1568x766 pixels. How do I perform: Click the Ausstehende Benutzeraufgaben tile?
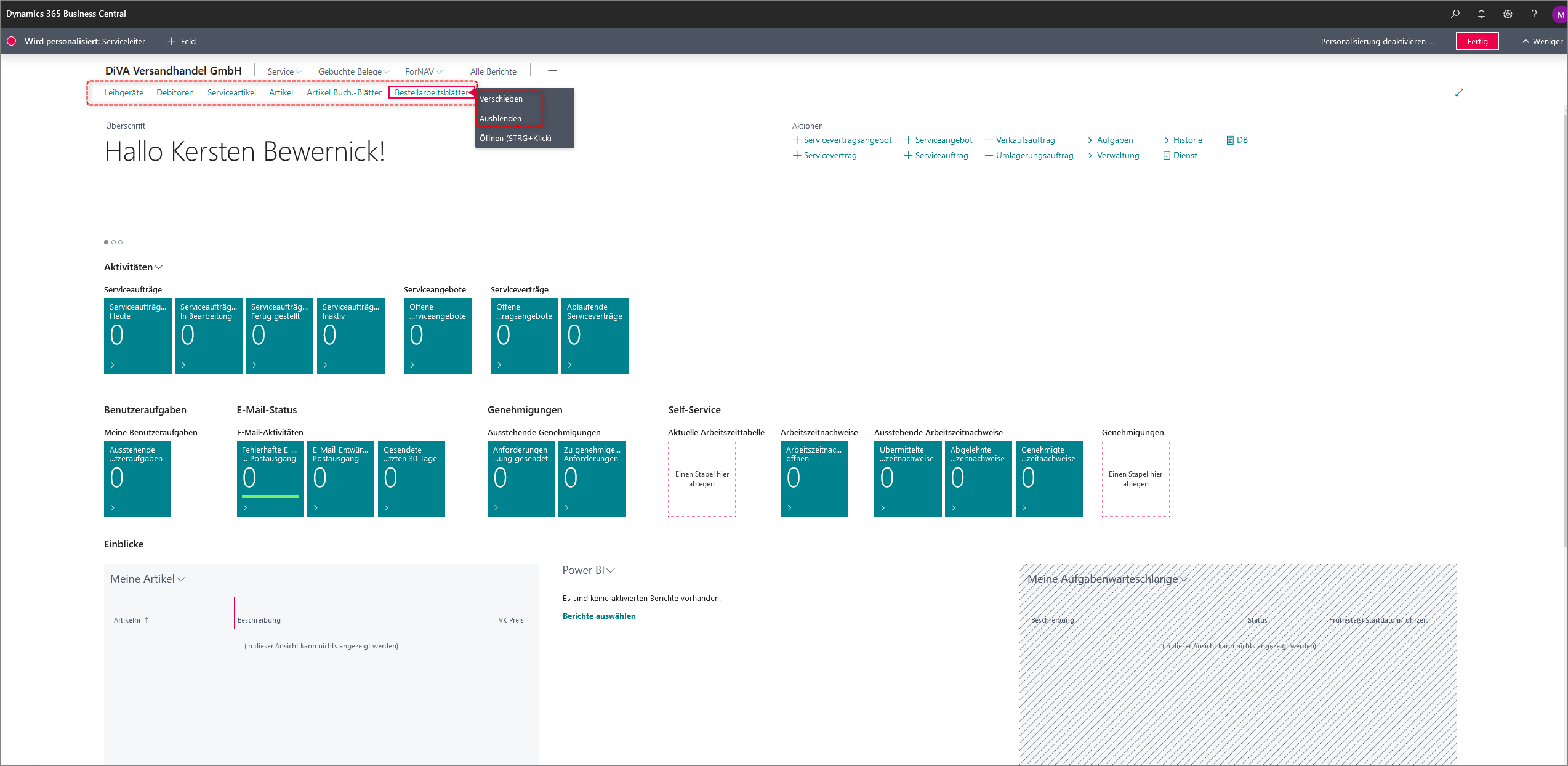137,479
